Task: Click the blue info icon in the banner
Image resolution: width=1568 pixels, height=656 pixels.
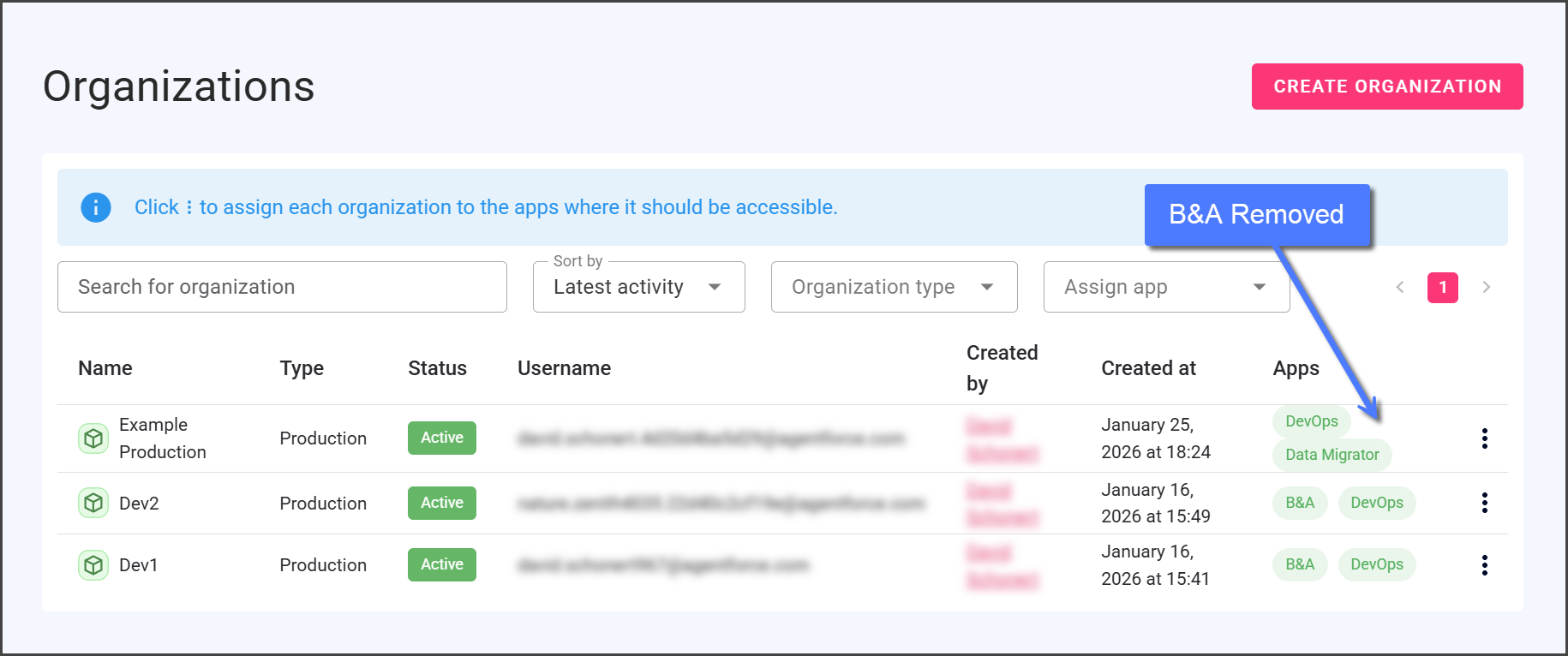Action: (96, 207)
